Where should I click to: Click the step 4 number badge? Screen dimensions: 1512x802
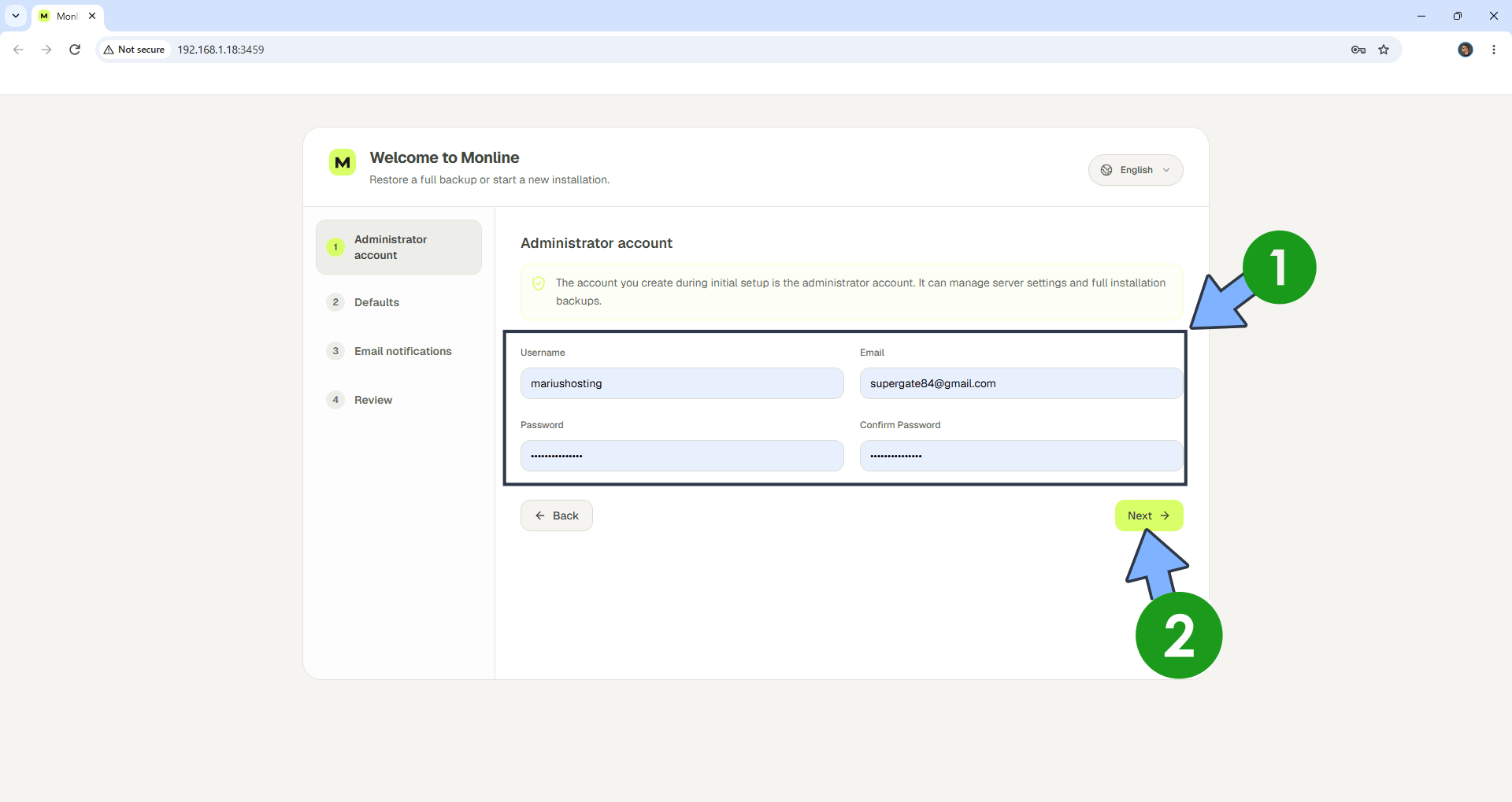coord(335,400)
